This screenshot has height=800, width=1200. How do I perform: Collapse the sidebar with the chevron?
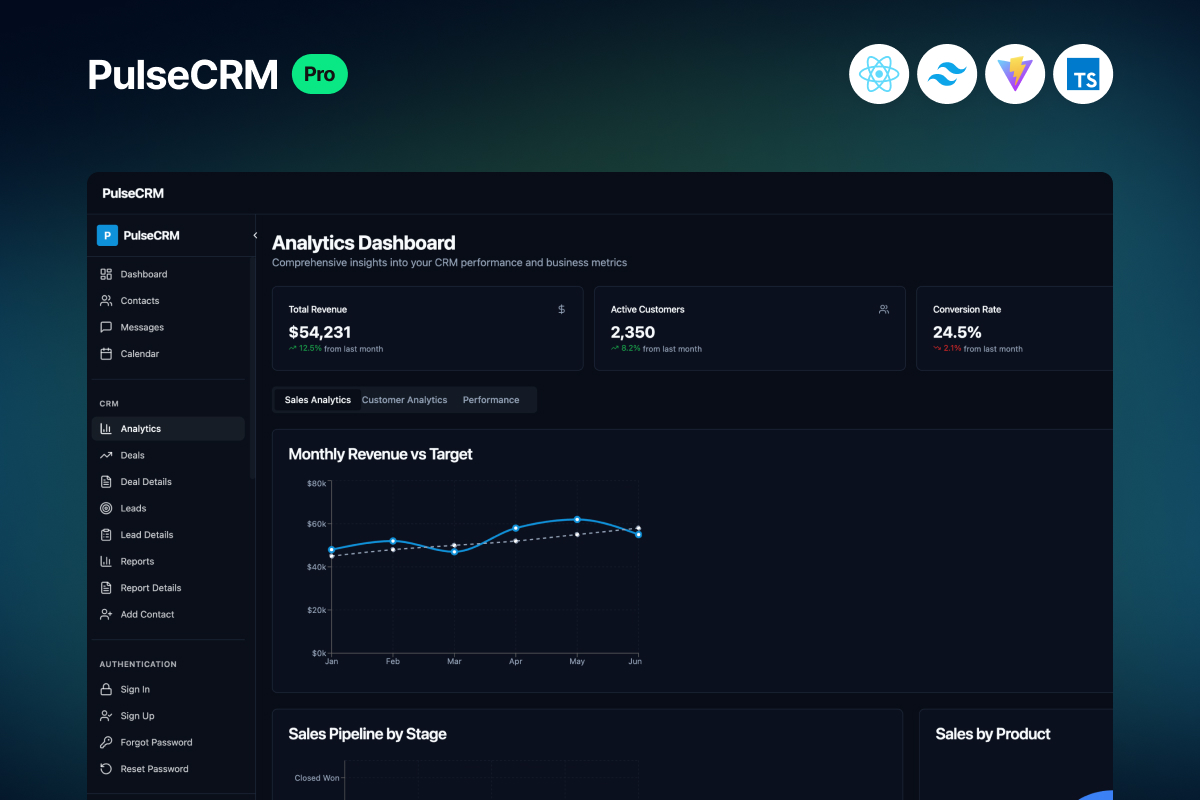click(x=254, y=236)
